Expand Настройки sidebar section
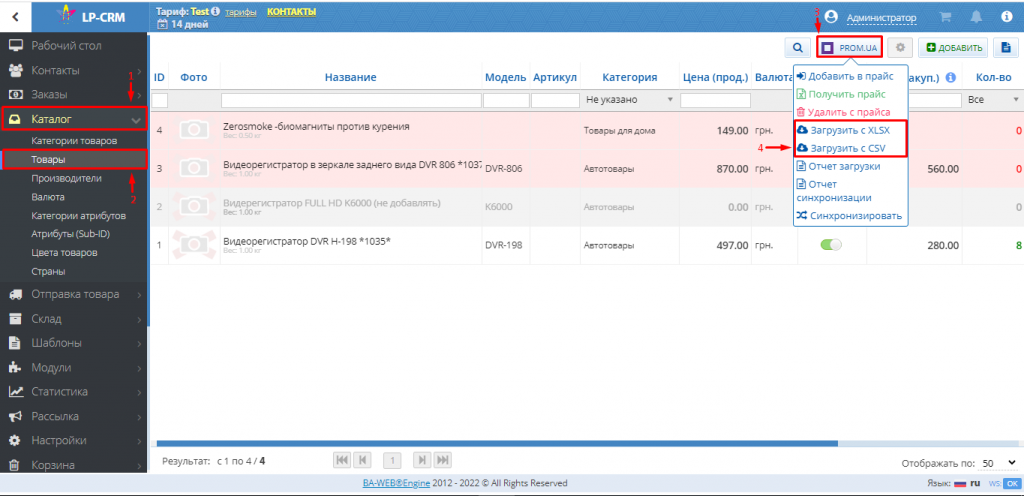The width and height of the screenshot is (1024, 496). pos(74,441)
